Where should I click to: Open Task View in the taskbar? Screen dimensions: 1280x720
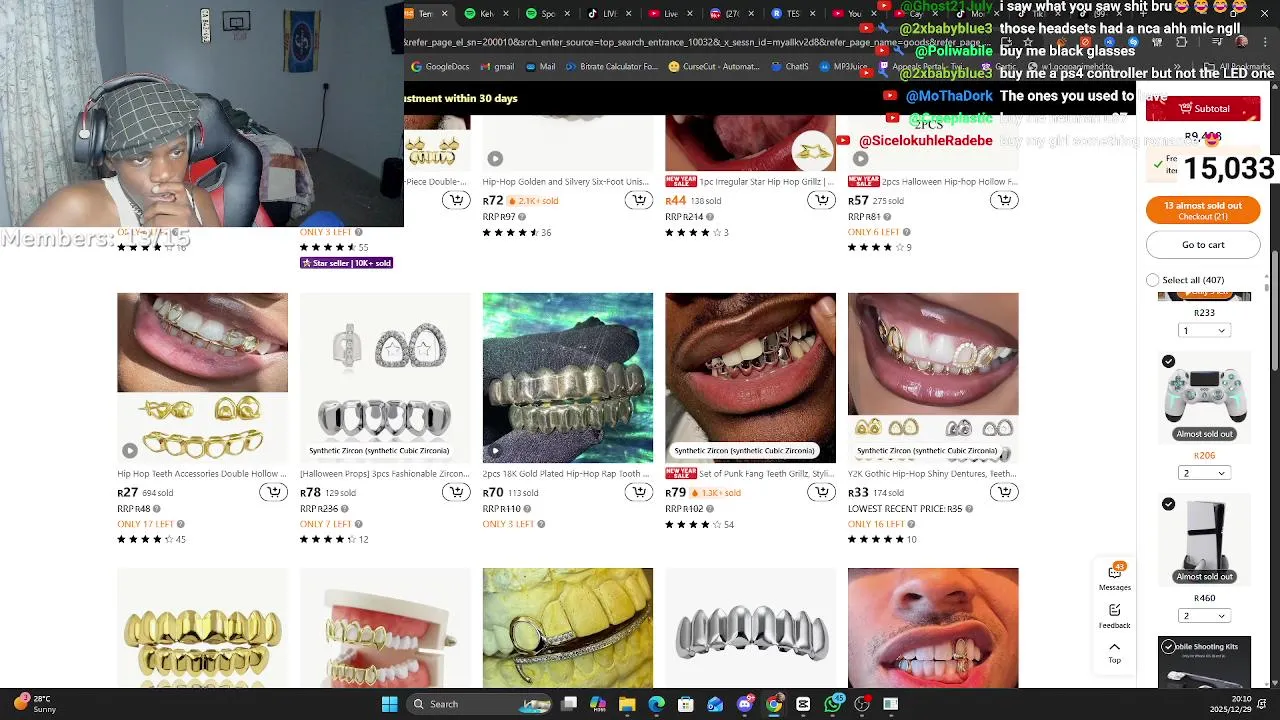[569, 704]
